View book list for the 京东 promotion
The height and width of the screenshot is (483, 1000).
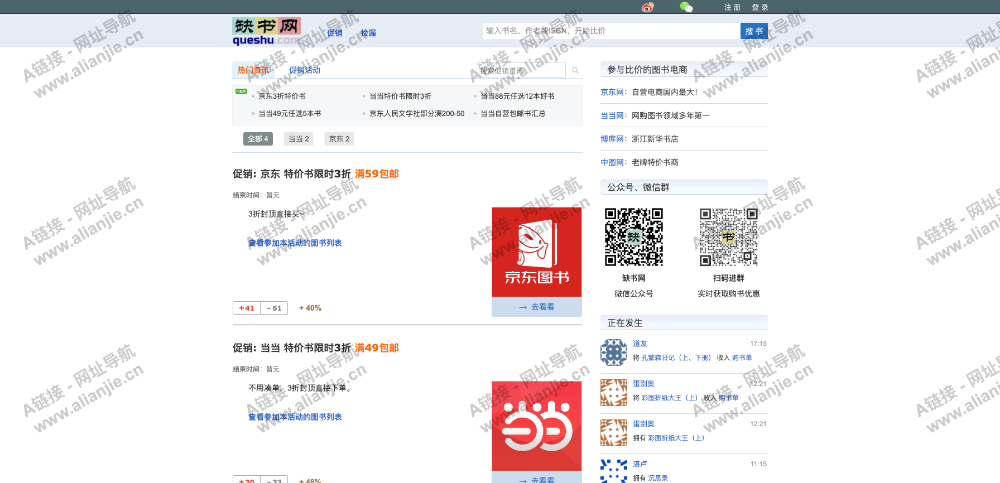pyautogui.click(x=295, y=243)
